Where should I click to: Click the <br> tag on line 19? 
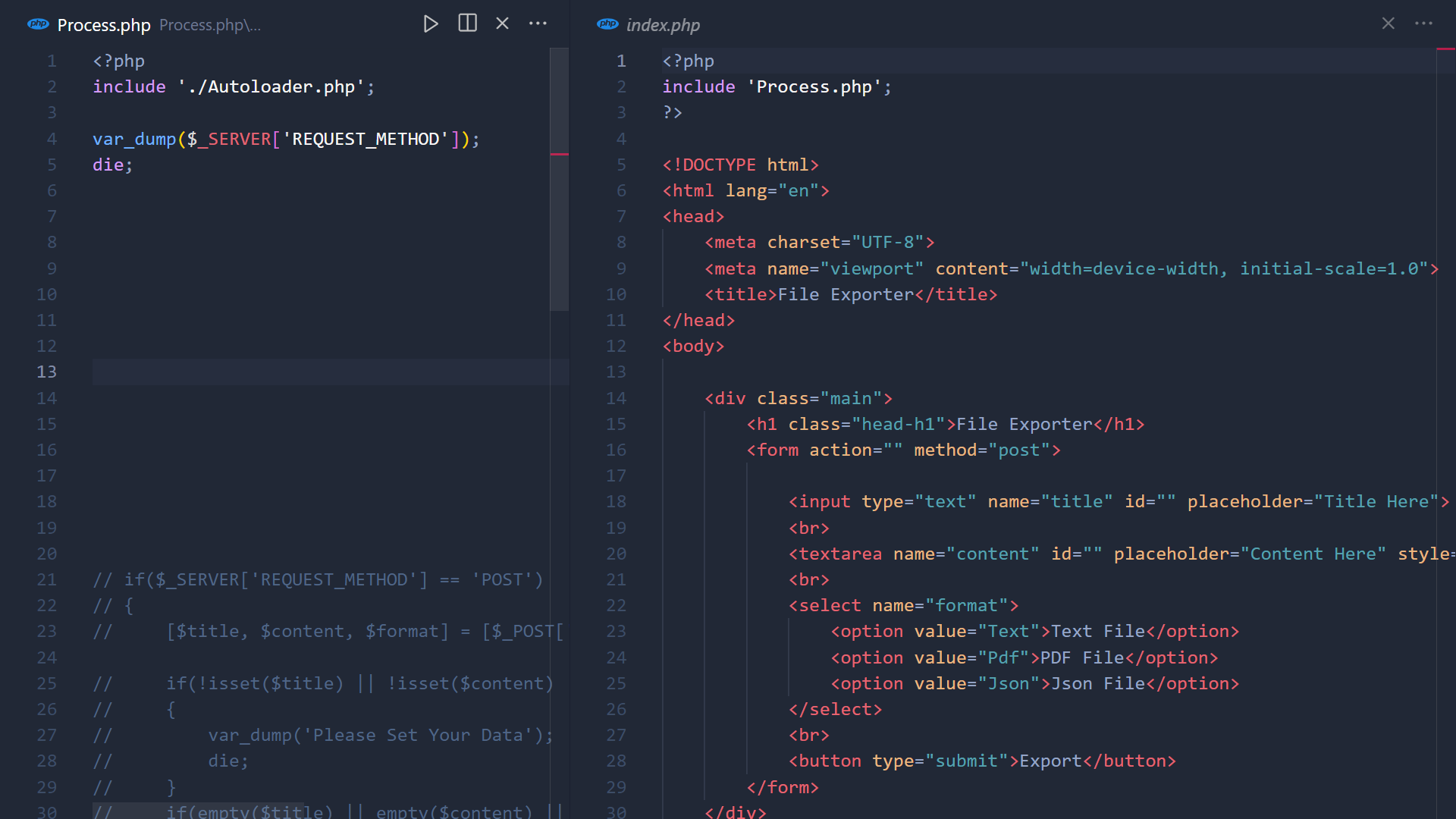point(809,528)
